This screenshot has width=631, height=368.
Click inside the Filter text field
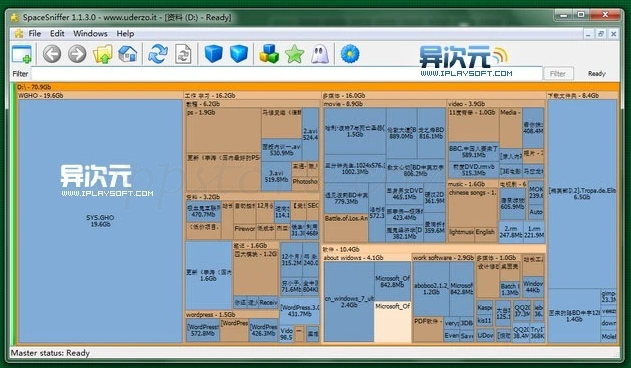click(x=287, y=74)
